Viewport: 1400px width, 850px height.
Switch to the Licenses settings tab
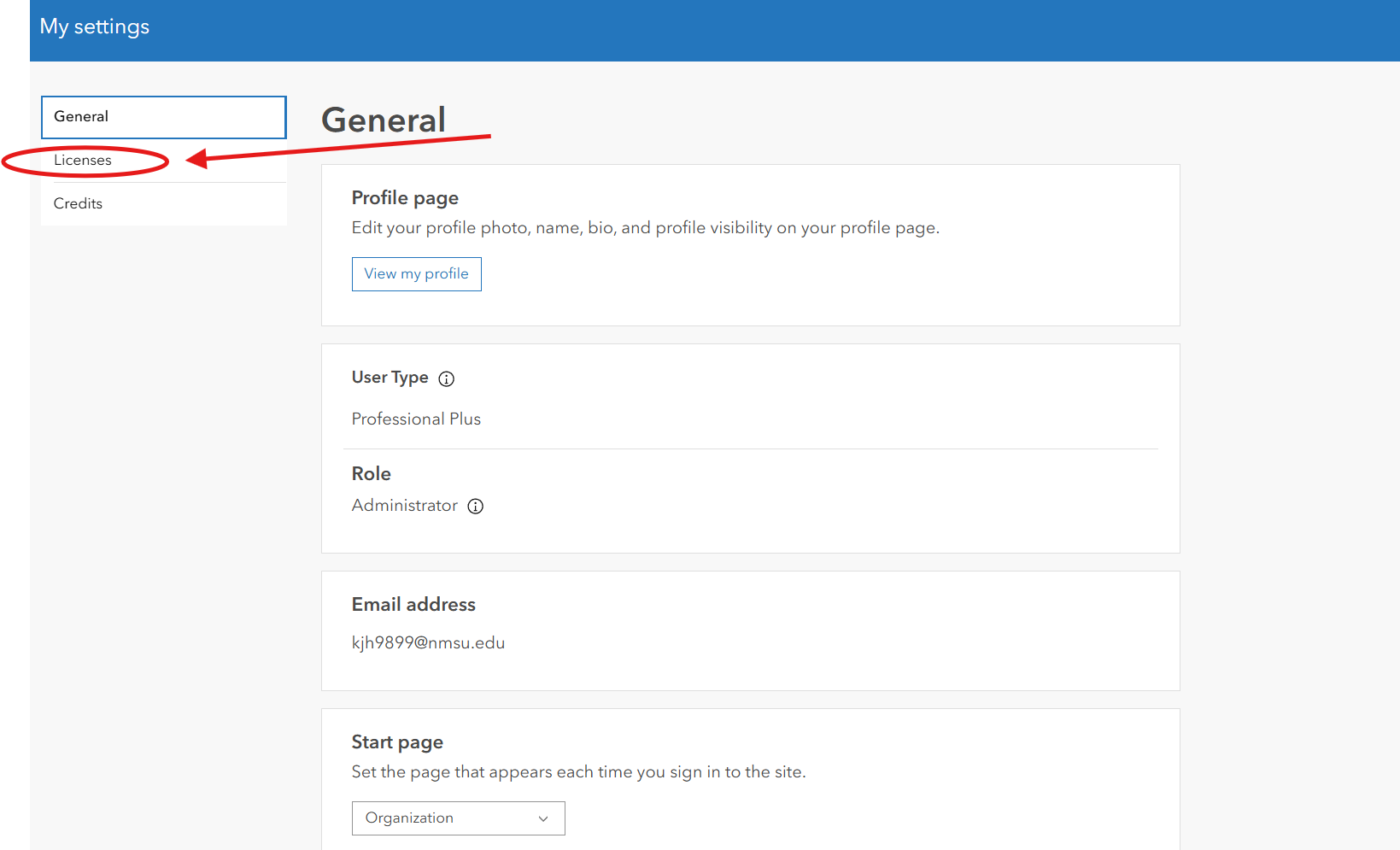83,161
